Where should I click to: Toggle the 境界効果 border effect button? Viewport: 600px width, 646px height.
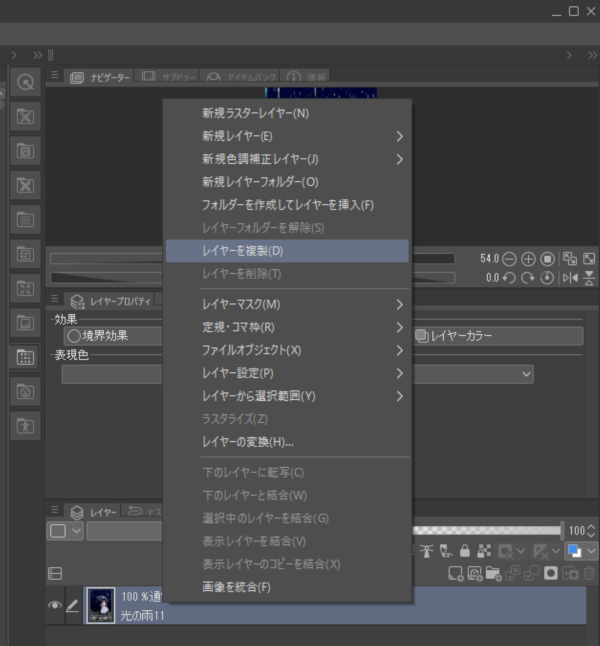tap(98, 336)
